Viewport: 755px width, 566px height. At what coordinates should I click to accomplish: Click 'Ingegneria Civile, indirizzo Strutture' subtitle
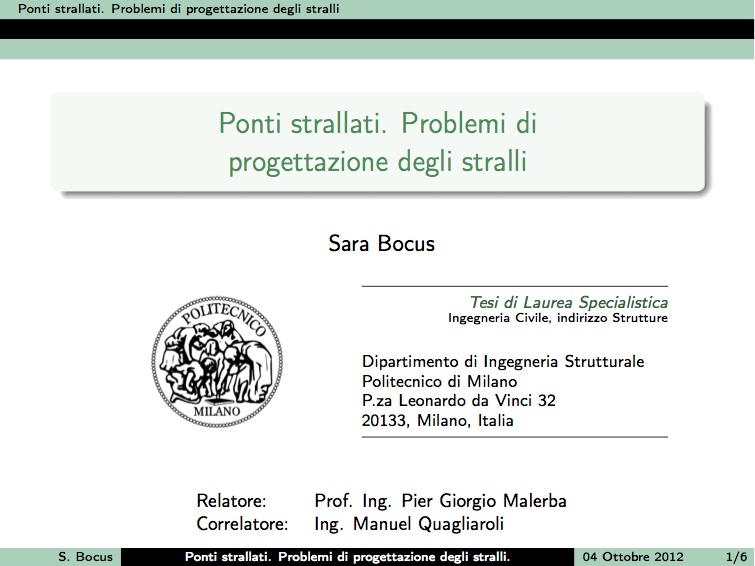tap(557, 318)
